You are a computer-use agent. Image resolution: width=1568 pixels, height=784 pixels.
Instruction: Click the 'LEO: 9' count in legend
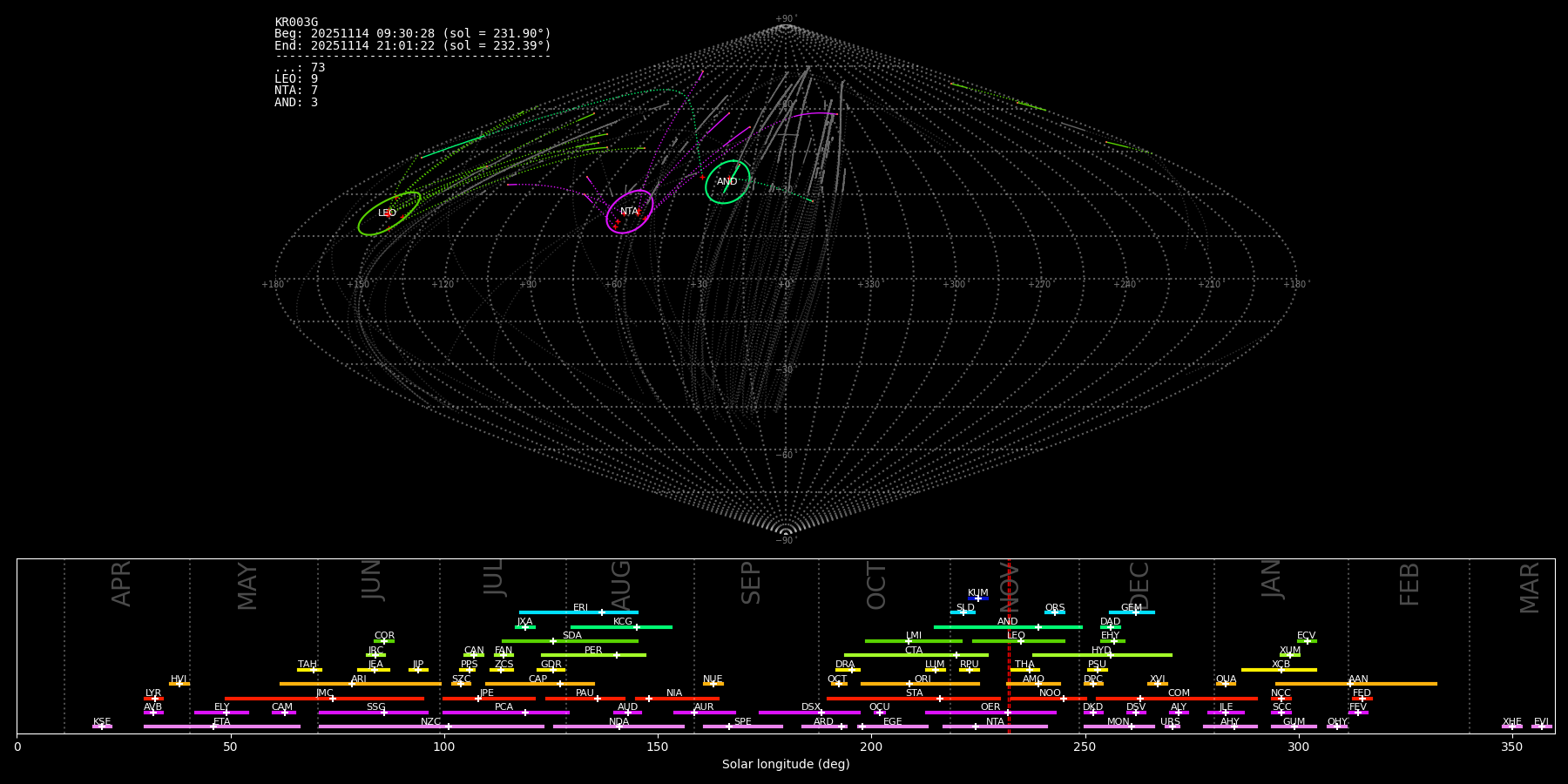click(296, 79)
